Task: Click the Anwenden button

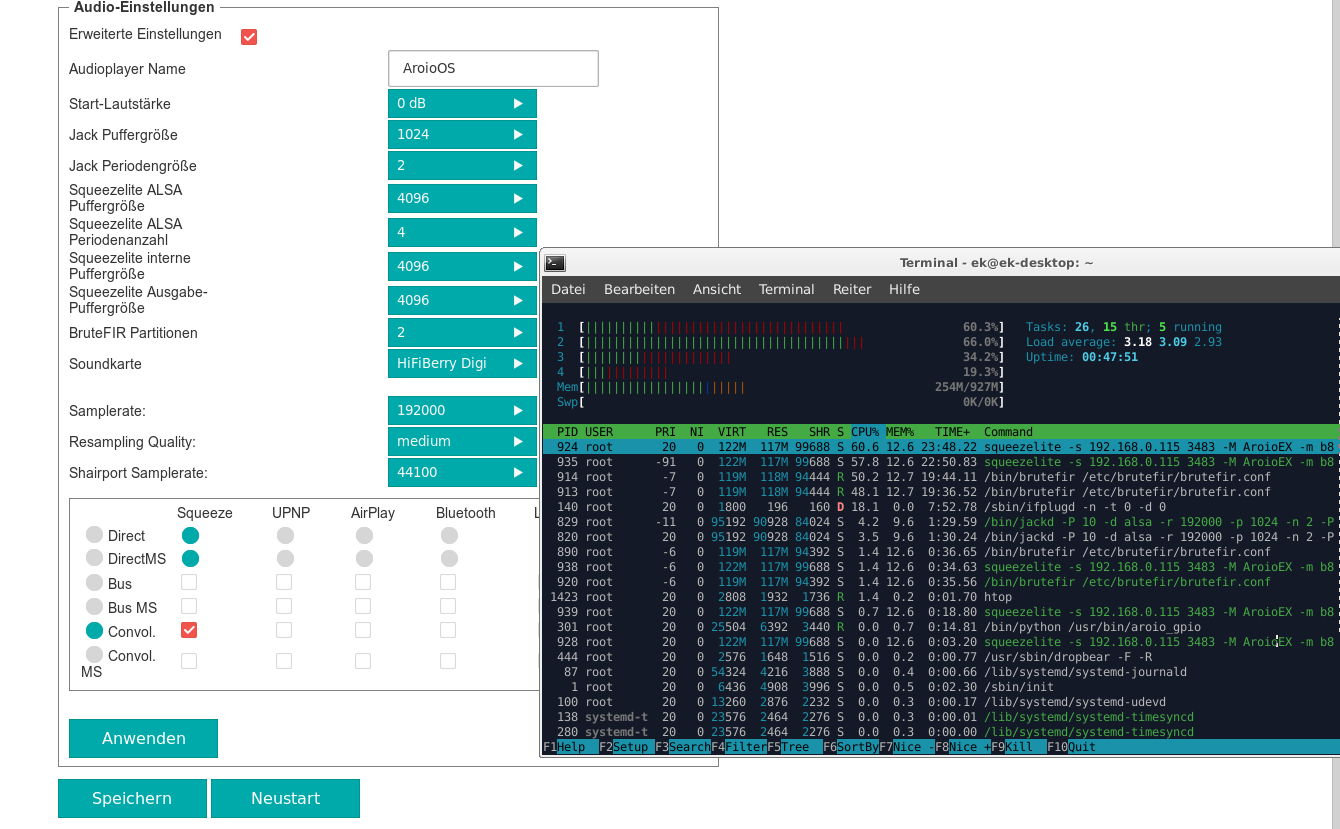Action: (x=143, y=738)
